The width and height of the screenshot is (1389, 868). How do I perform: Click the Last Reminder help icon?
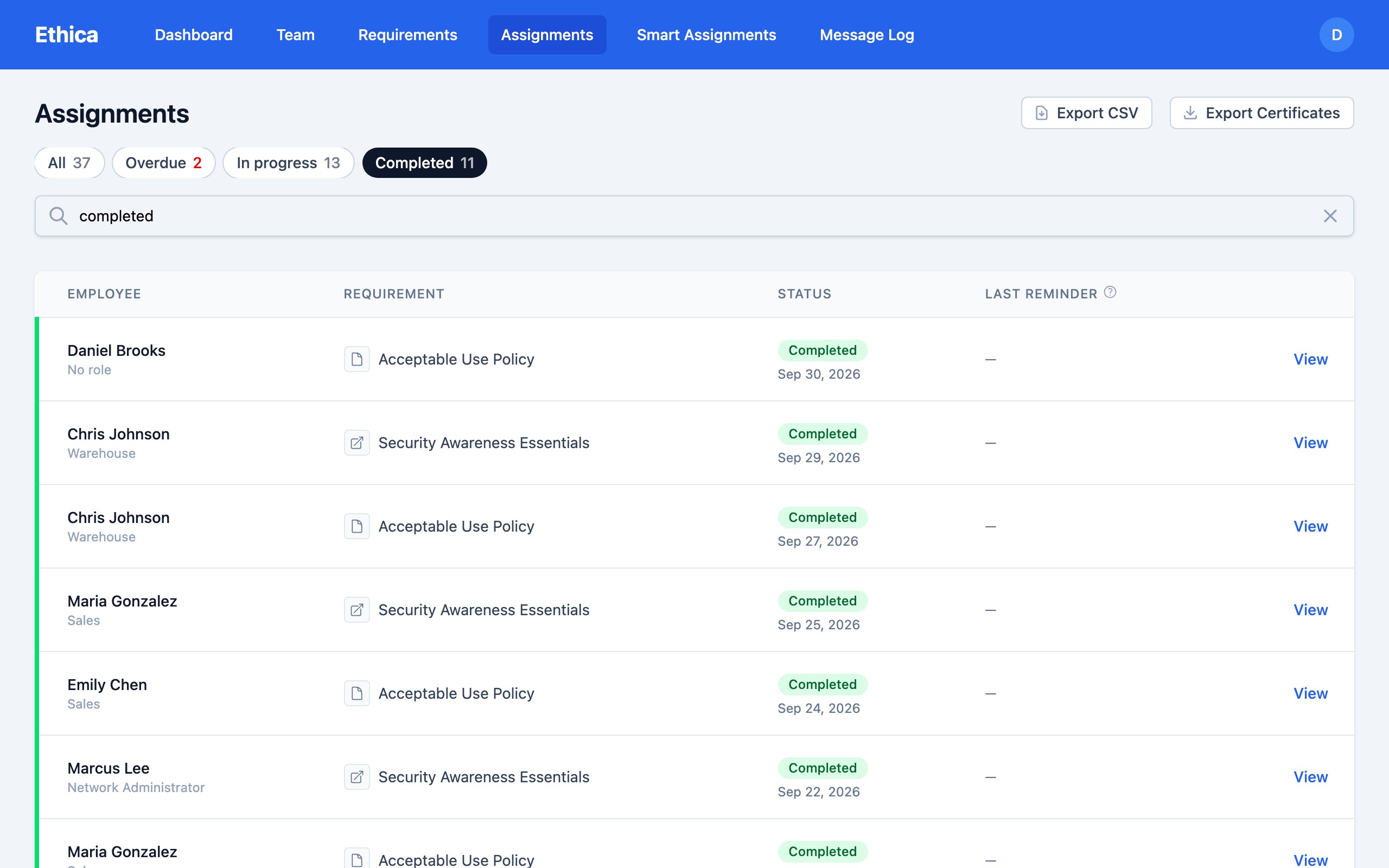[1110, 292]
